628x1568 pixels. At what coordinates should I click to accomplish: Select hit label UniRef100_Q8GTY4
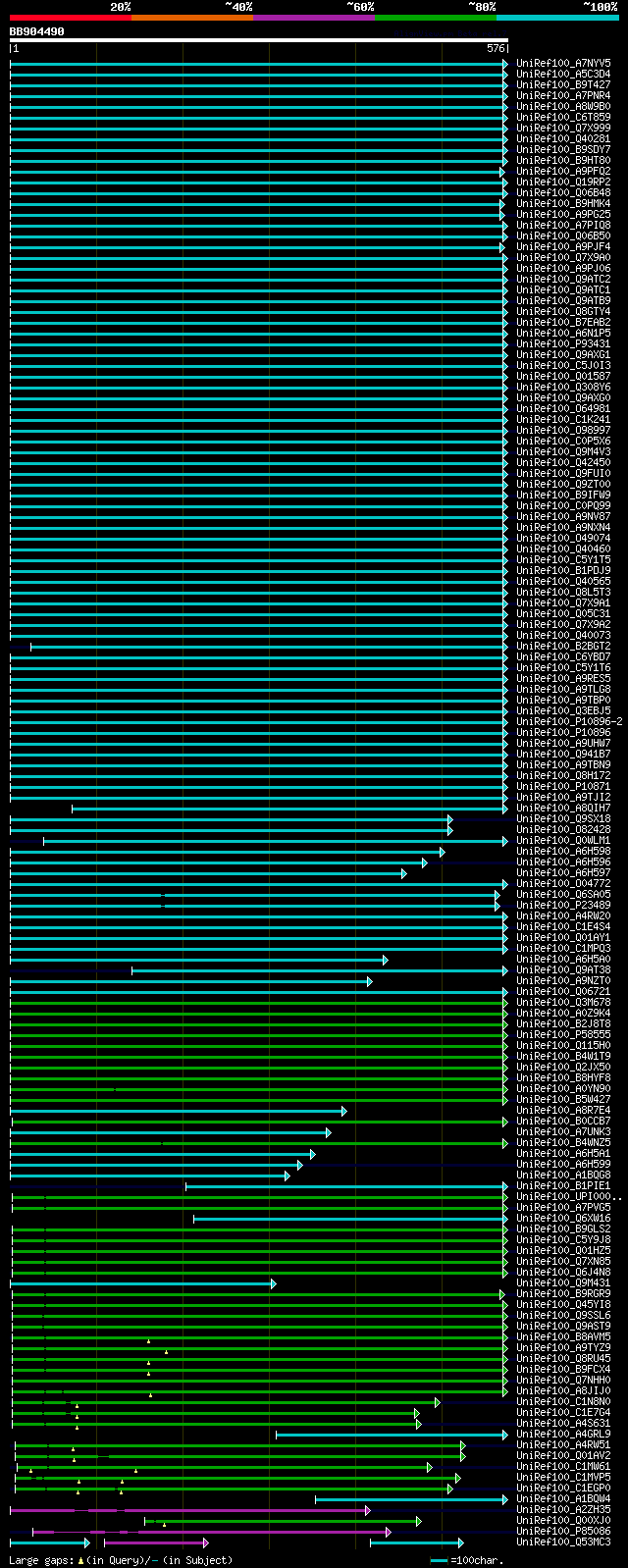563,311
